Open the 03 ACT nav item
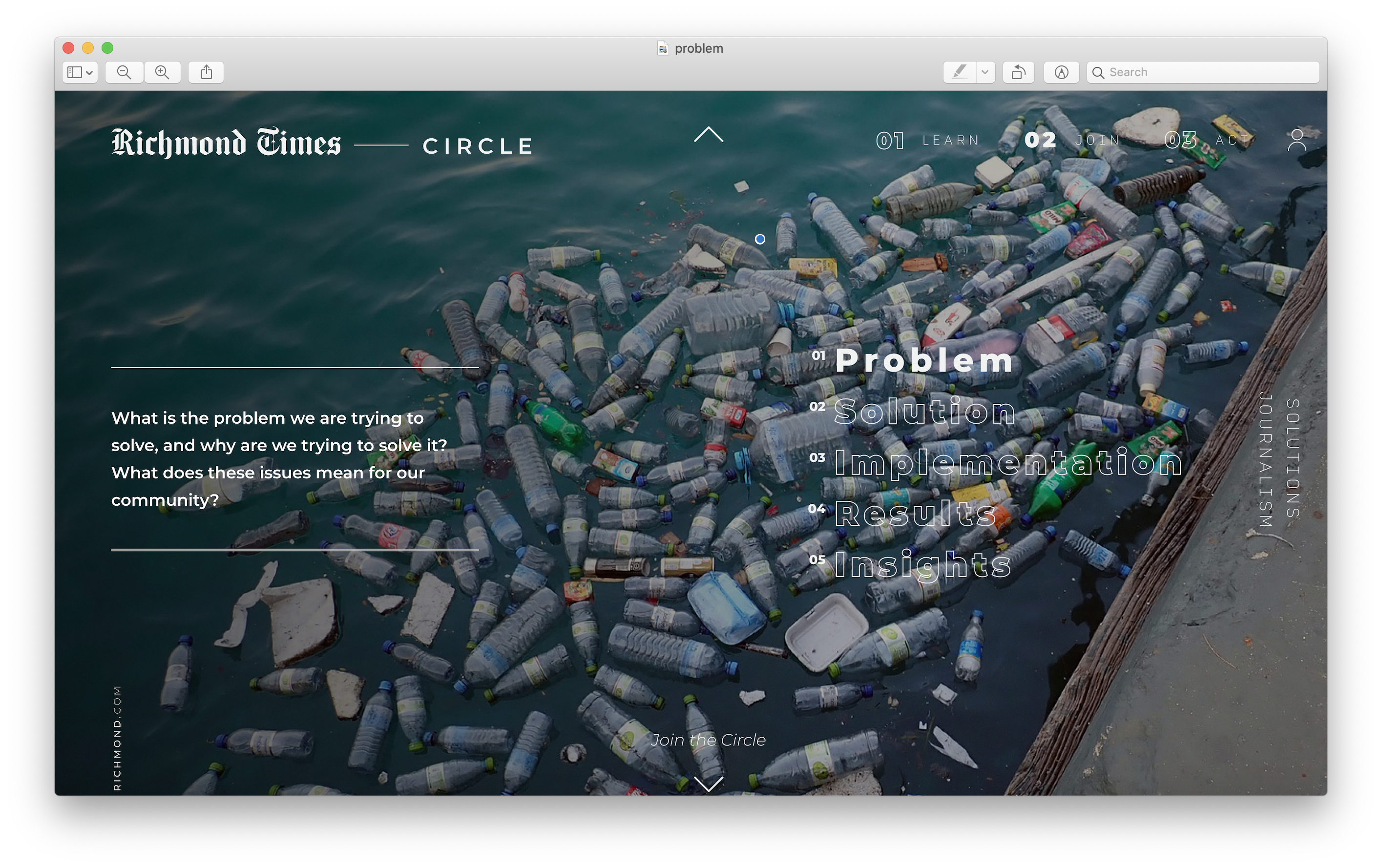 [x=1208, y=140]
